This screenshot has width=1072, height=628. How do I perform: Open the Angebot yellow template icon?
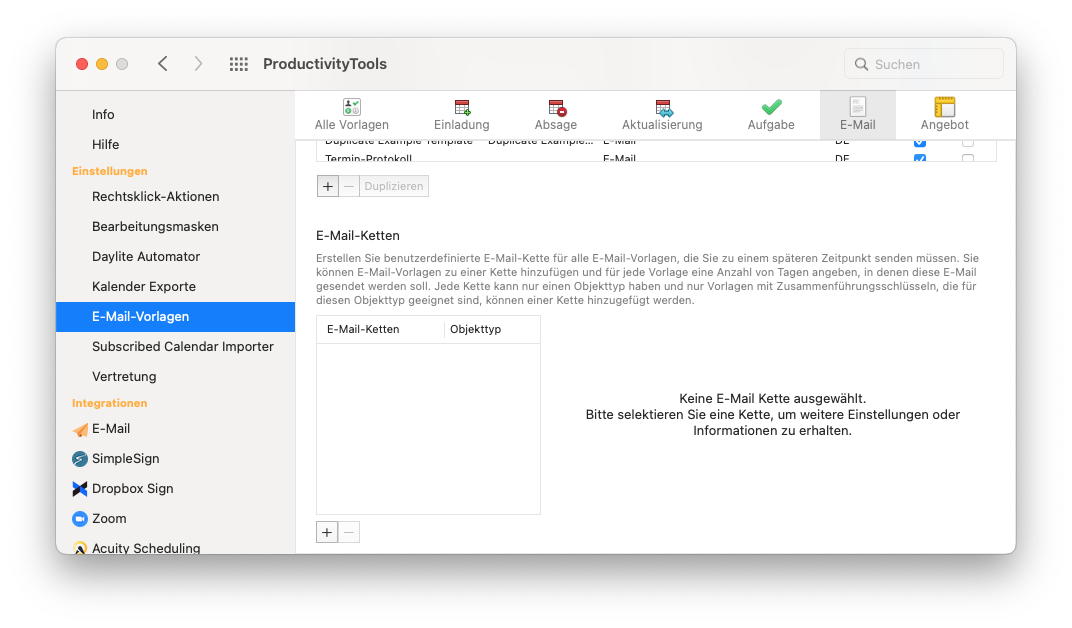pyautogui.click(x=944, y=107)
